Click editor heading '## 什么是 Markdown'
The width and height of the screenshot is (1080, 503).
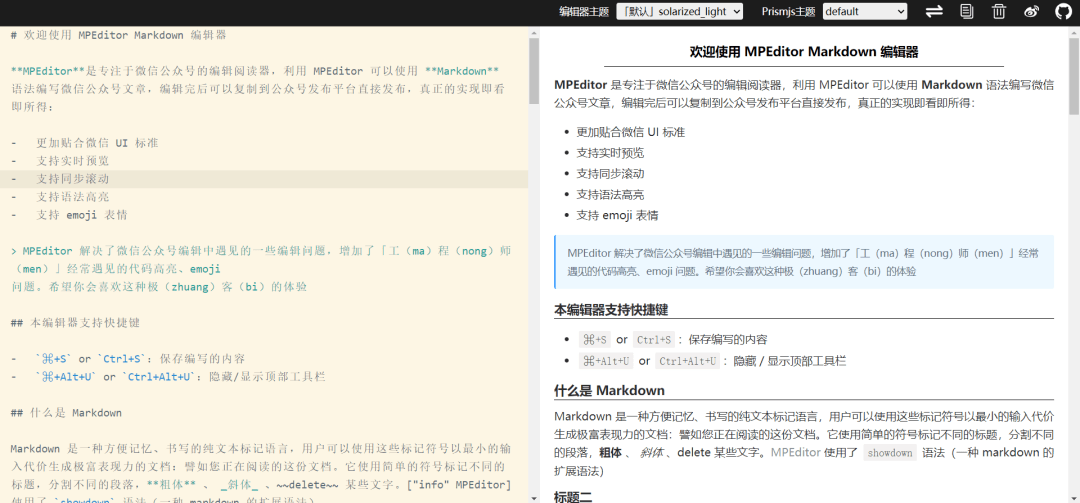click(66, 413)
